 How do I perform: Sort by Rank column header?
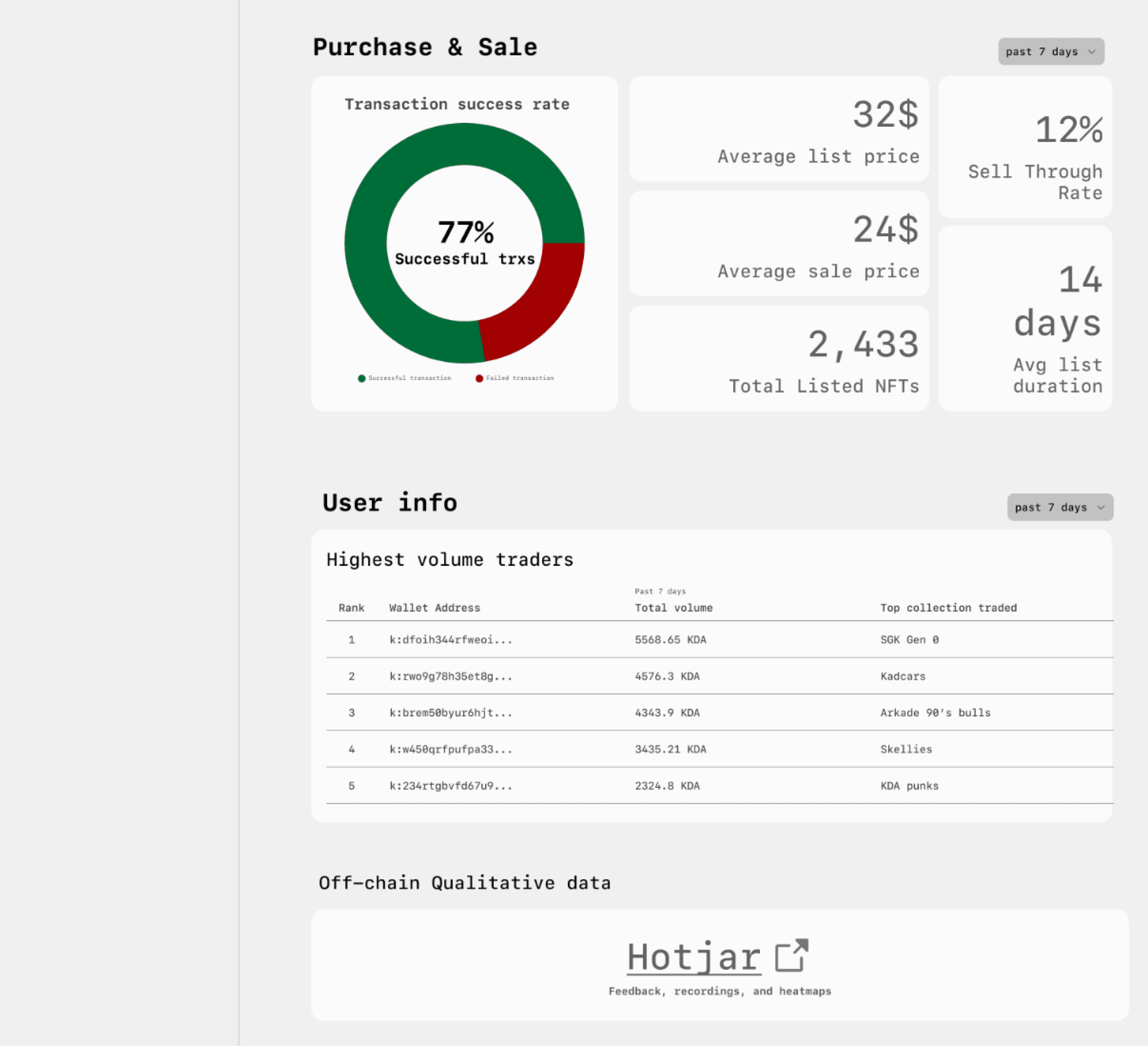click(351, 608)
